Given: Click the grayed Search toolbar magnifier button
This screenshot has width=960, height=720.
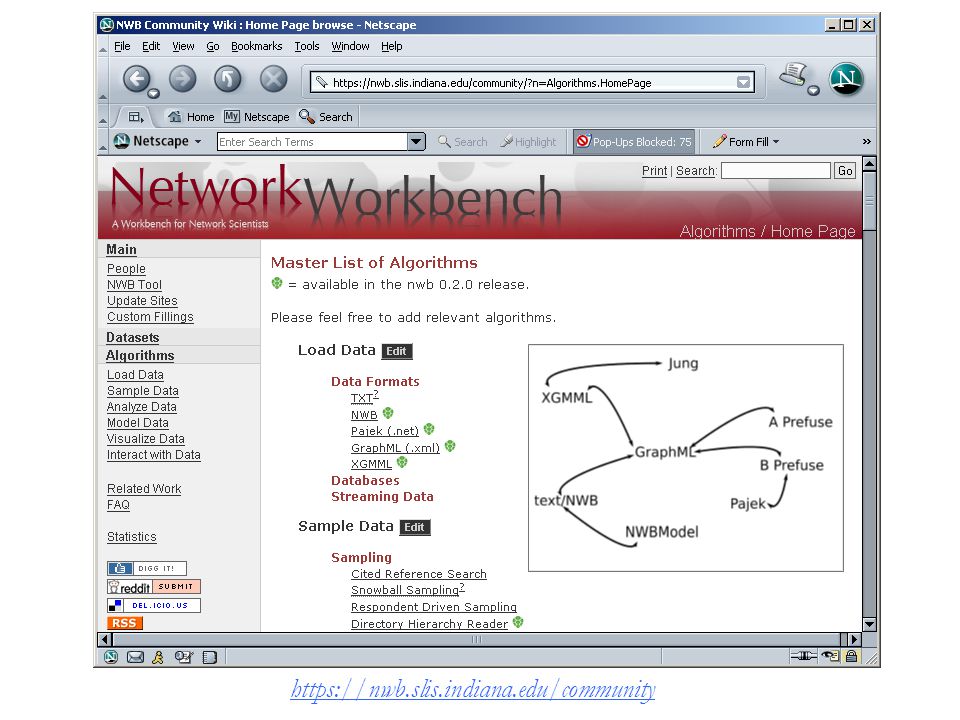Looking at the screenshot, I should point(463,141).
